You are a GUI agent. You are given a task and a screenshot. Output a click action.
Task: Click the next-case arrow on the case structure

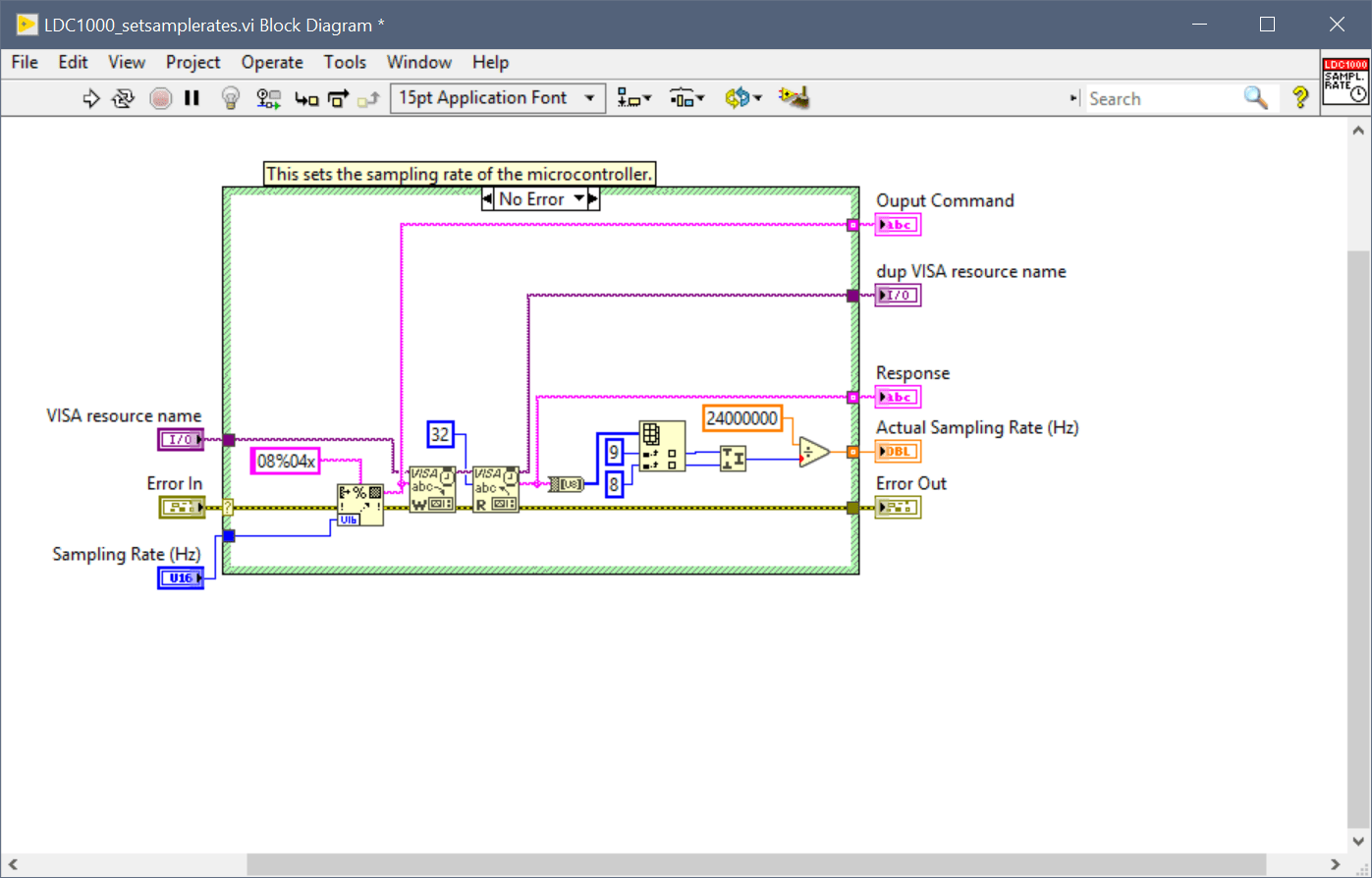click(593, 198)
